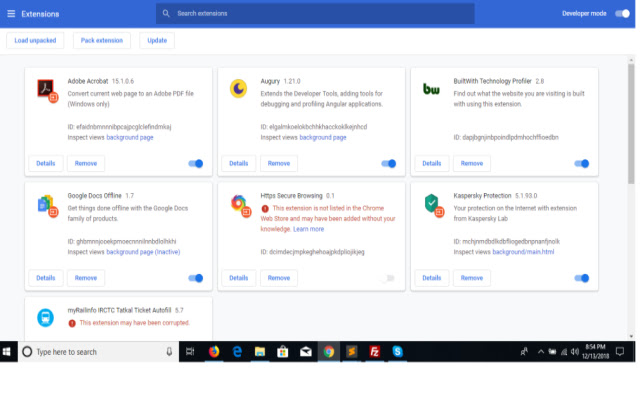Click the Load unpacked button
Screen dimensions: 640x400
point(35,40)
